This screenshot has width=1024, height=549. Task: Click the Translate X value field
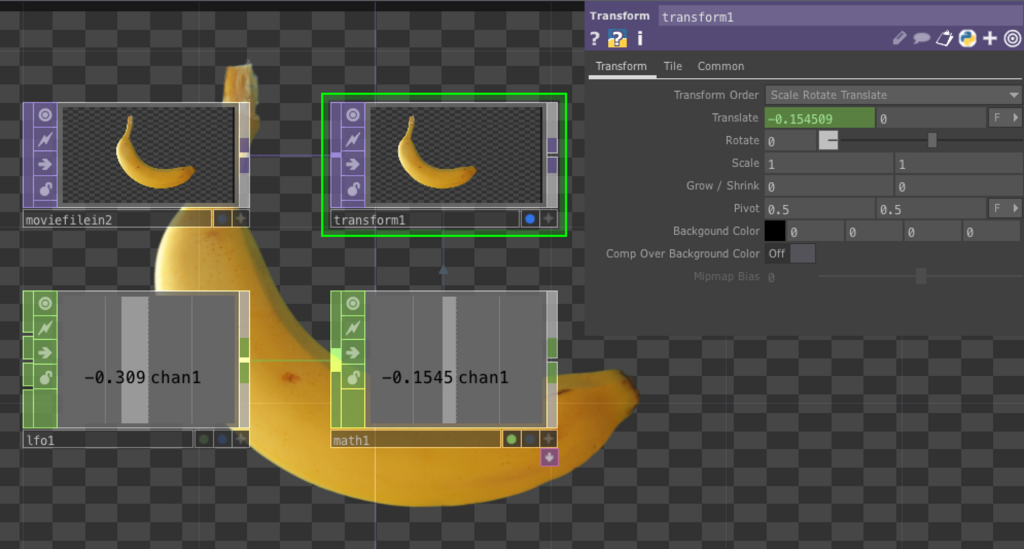(820, 118)
